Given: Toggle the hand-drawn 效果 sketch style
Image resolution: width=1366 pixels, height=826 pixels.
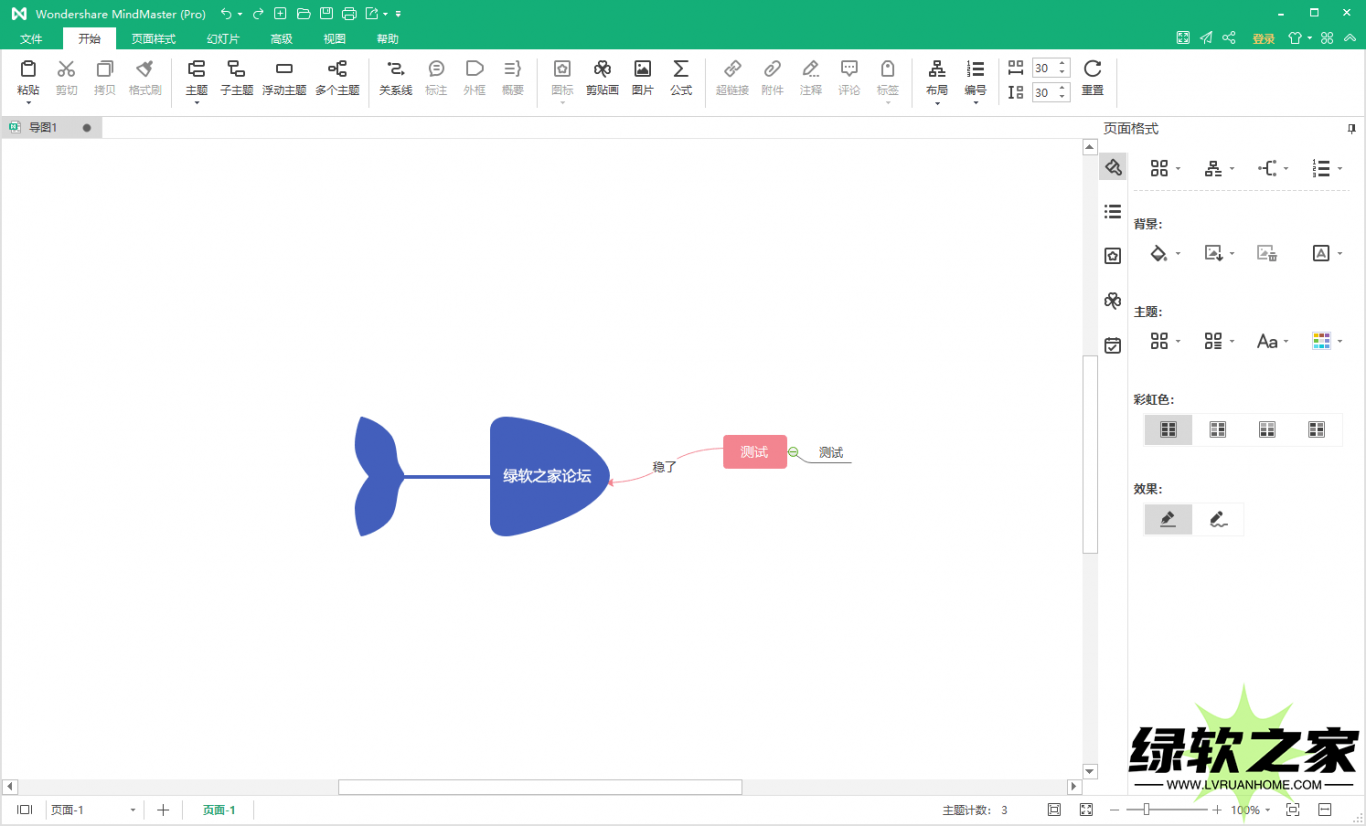Looking at the screenshot, I should point(1217,519).
